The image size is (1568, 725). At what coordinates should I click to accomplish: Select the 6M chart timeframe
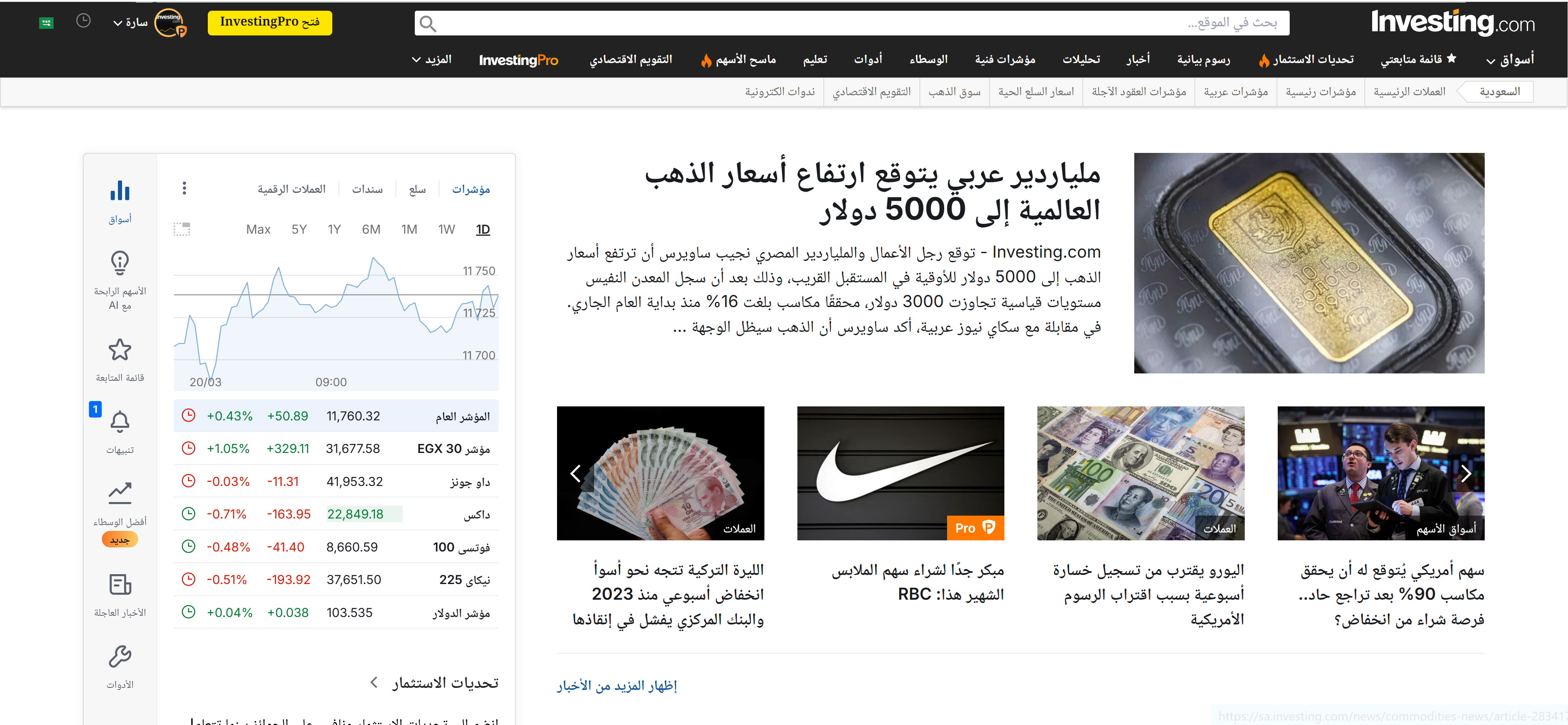371,230
